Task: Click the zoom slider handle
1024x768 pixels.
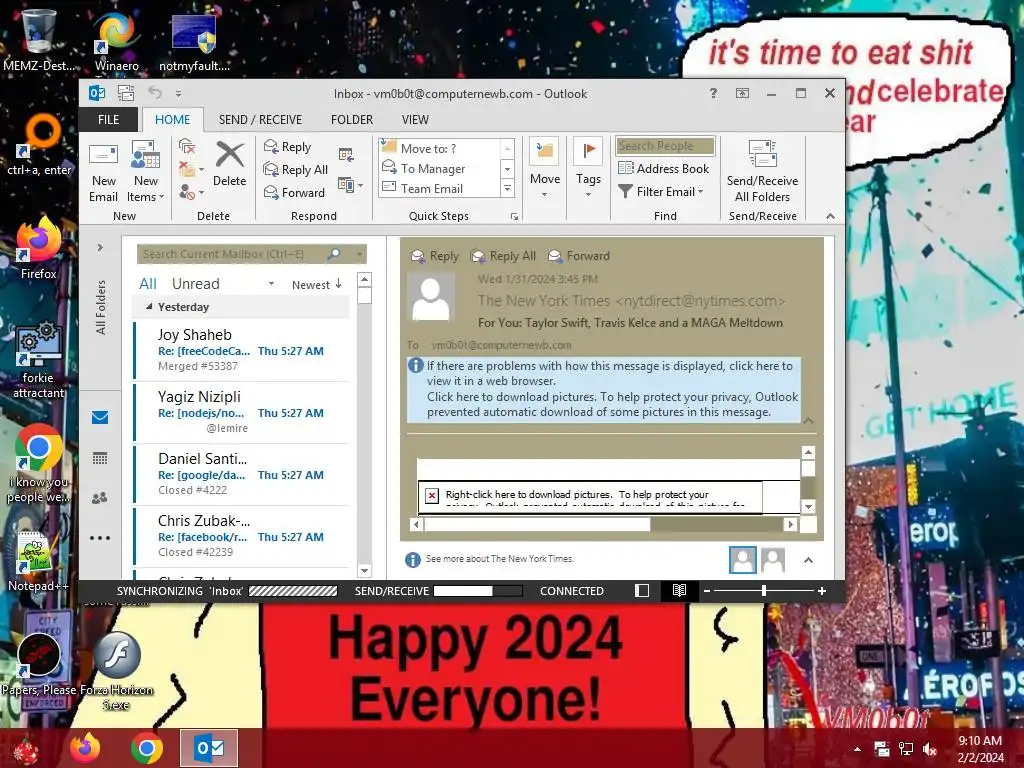Action: tap(763, 590)
